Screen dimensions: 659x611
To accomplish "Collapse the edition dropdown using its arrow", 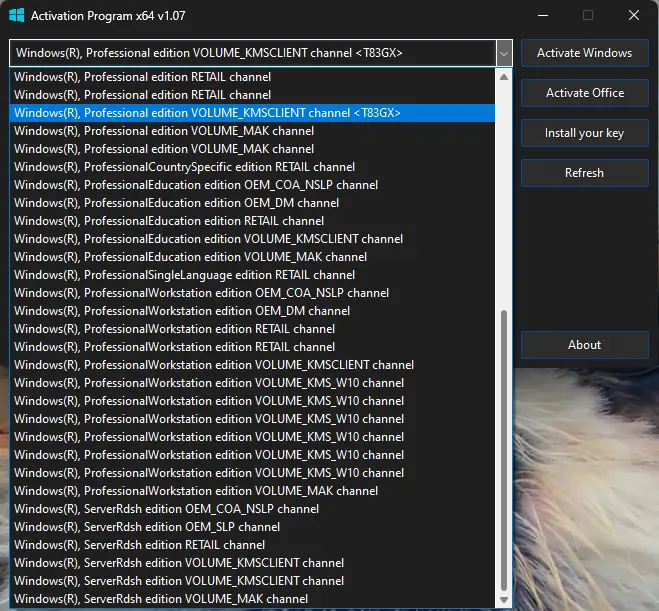I will coord(504,53).
